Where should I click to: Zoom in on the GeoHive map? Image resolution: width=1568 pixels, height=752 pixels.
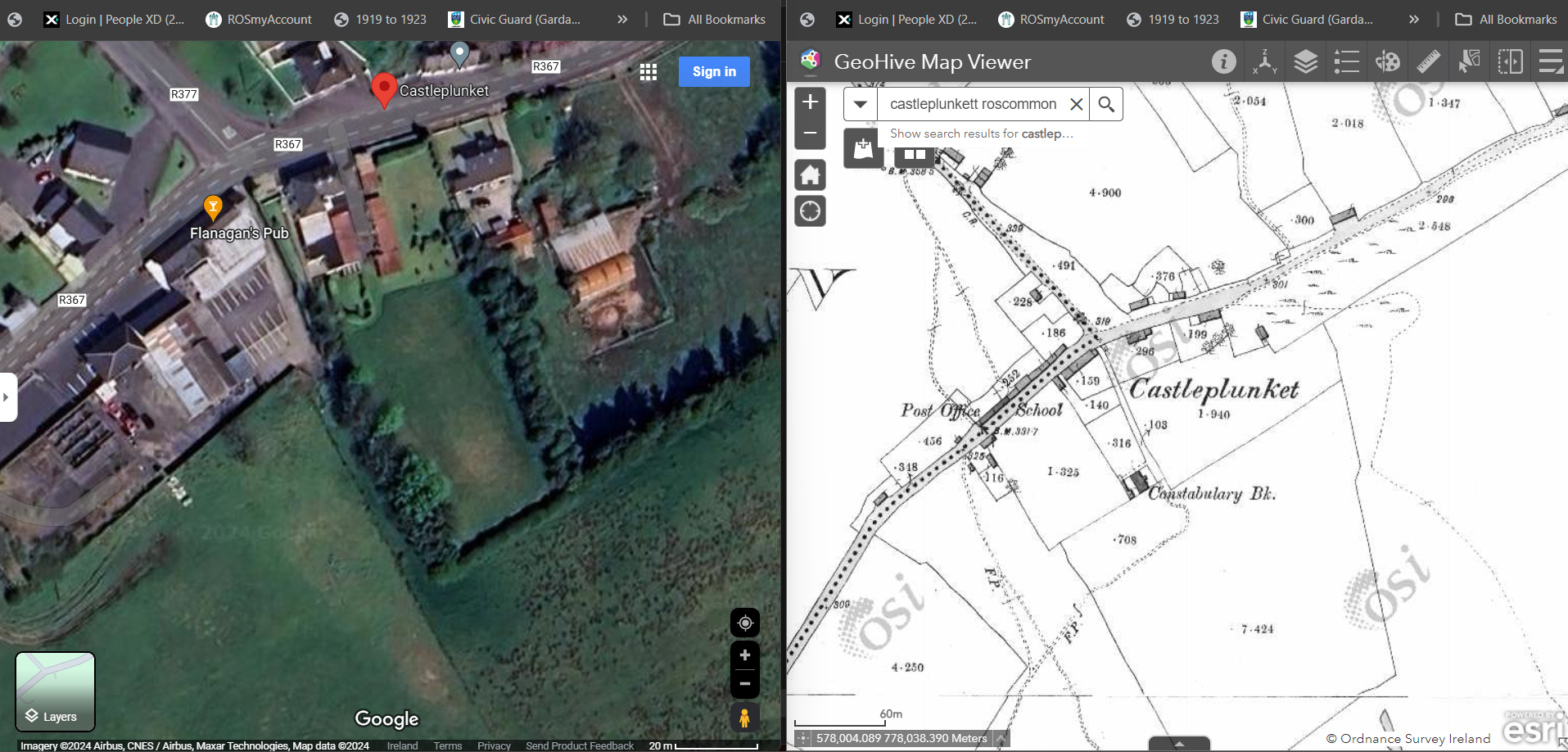(x=811, y=102)
